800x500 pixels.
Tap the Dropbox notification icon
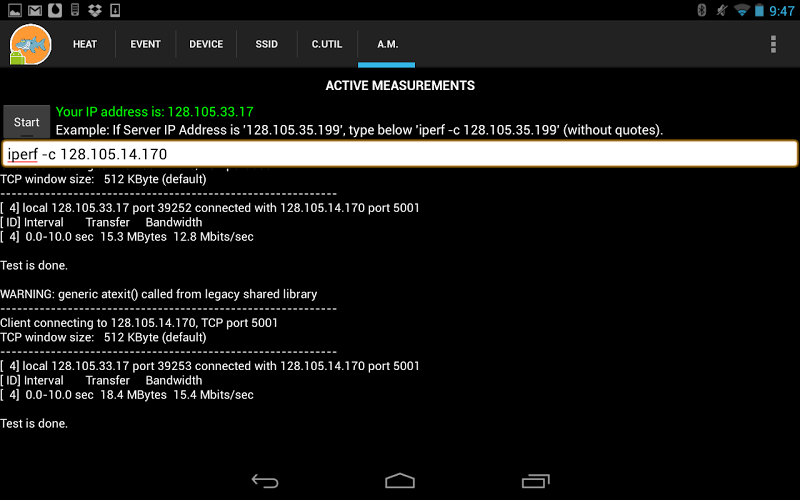pyautogui.click(x=95, y=10)
